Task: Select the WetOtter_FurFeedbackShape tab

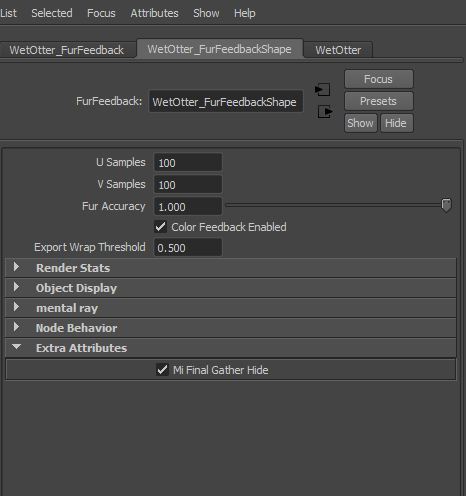Action: click(220, 49)
